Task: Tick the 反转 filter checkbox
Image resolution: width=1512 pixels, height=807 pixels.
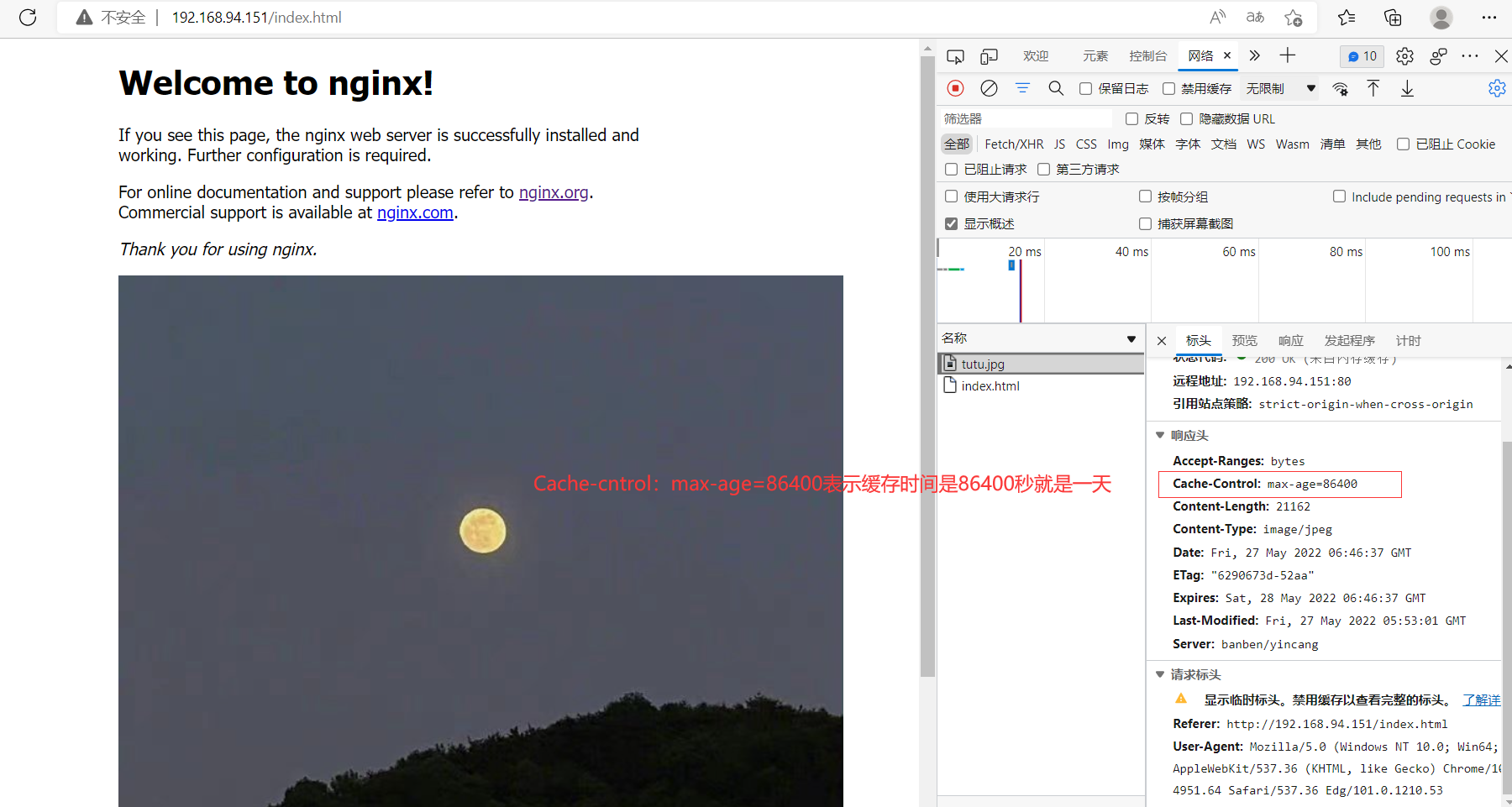Action: coord(1131,118)
